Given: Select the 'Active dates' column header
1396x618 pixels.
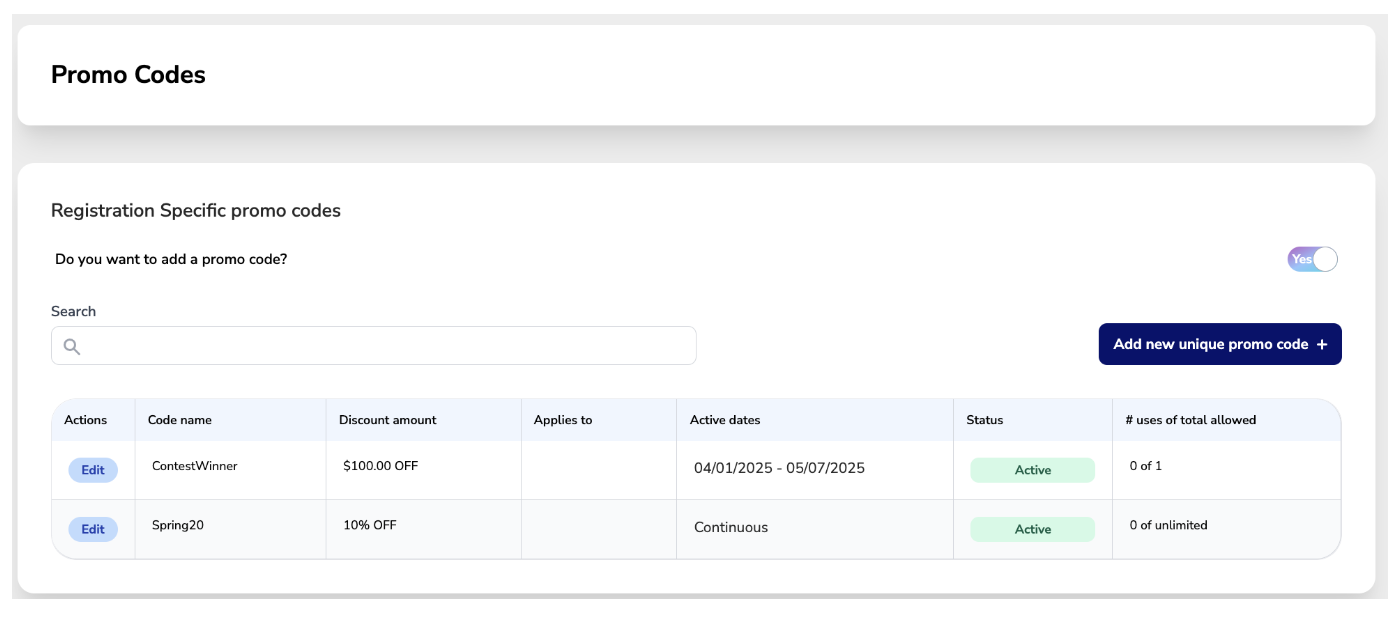Looking at the screenshot, I should (x=725, y=420).
